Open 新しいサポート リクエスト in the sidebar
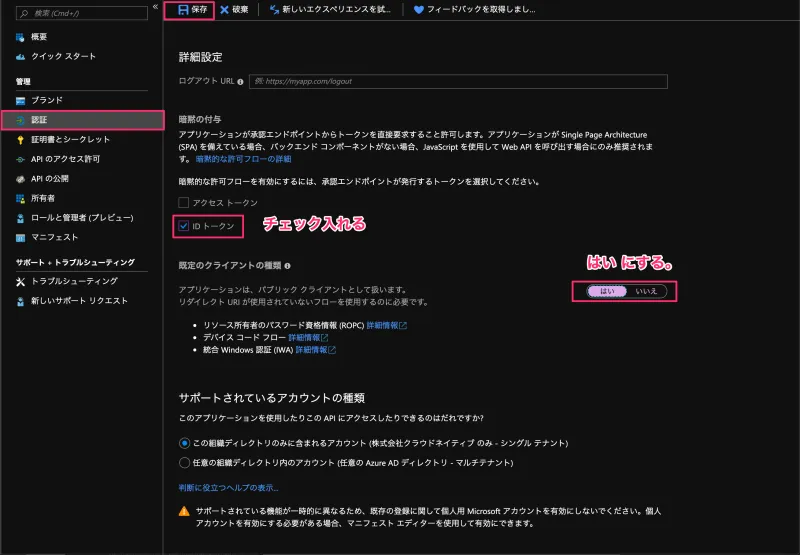 tap(82, 301)
